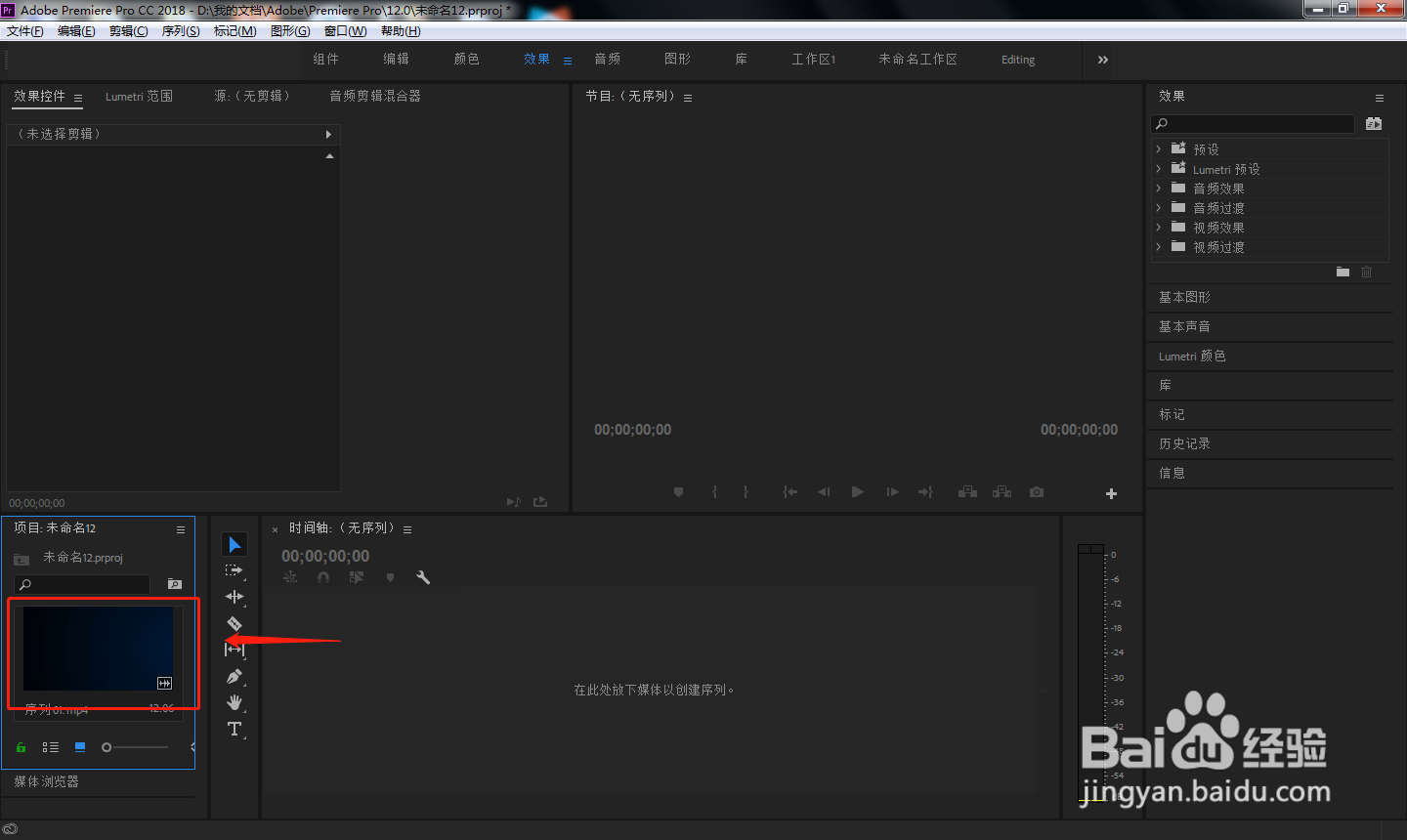Switch to 颜色 workspace tab
Image resolution: width=1407 pixels, height=840 pixels.
pos(467,59)
